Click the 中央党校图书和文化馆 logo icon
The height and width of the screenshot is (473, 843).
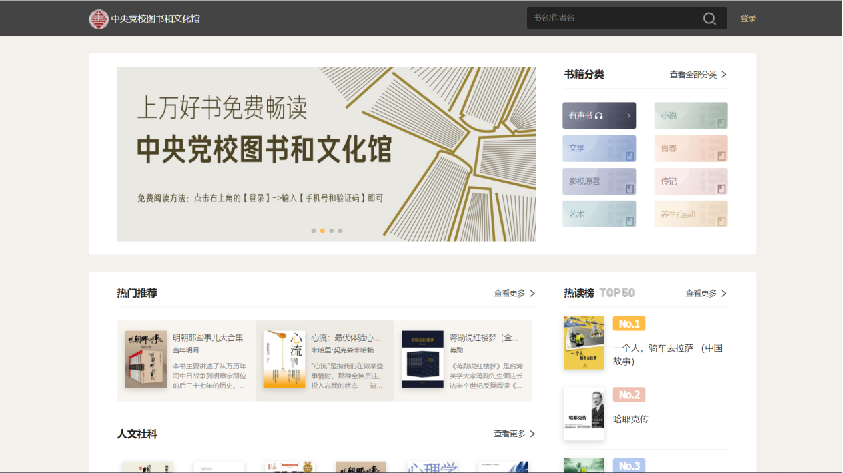98,18
